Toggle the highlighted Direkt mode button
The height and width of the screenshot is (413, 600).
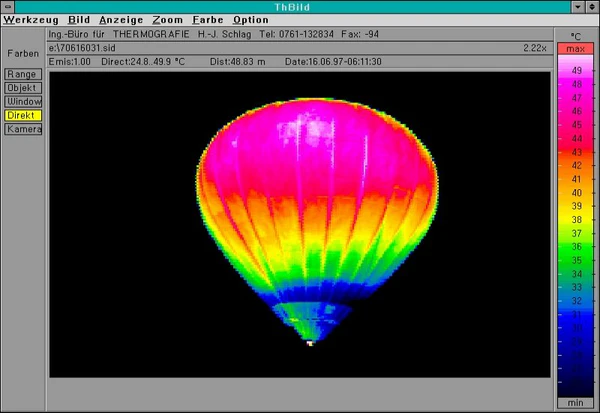click(x=22, y=116)
